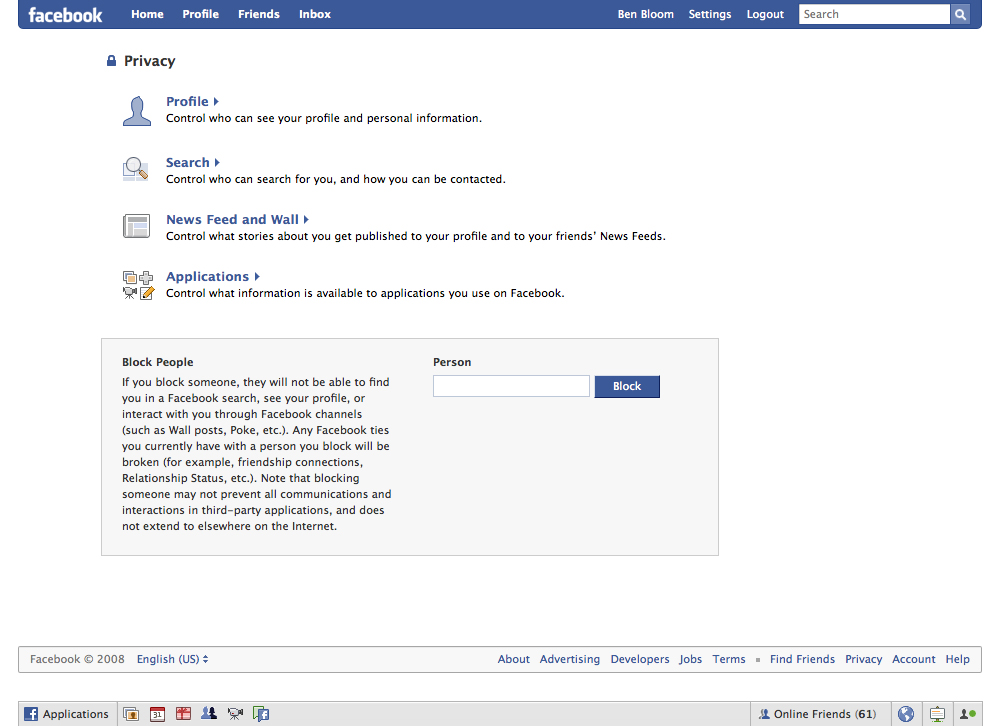Click the News Feed and Wall icon
Screen dimensions: 1000x726
tap(136, 226)
